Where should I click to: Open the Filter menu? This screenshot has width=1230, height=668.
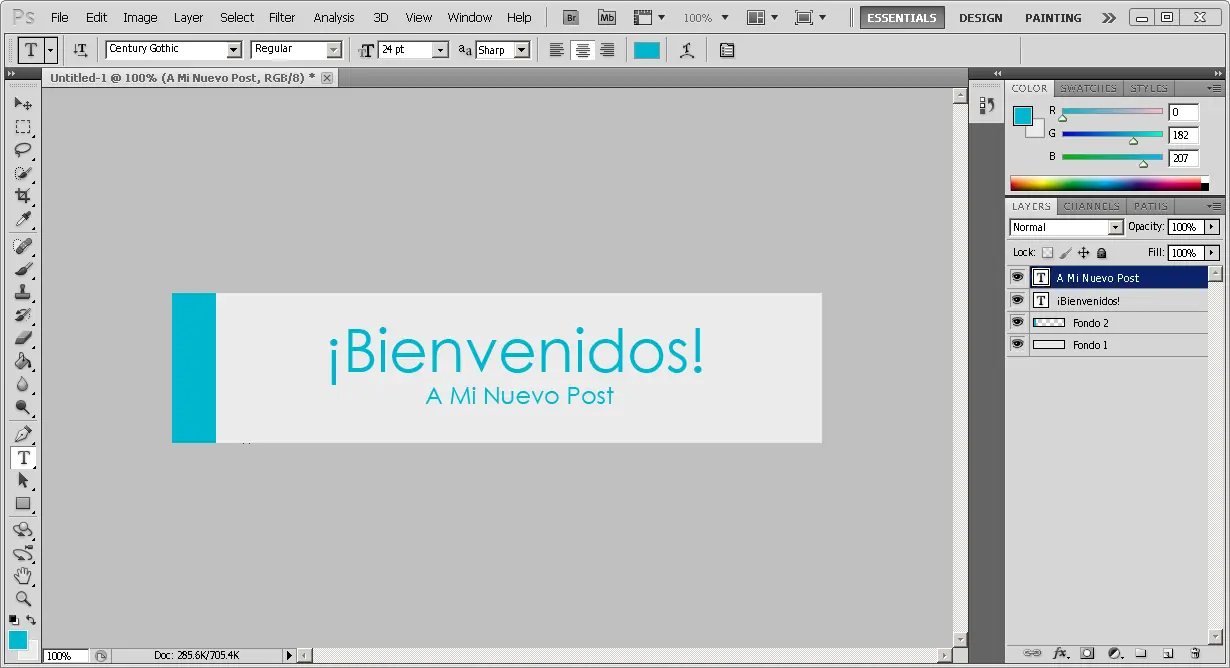tap(281, 17)
